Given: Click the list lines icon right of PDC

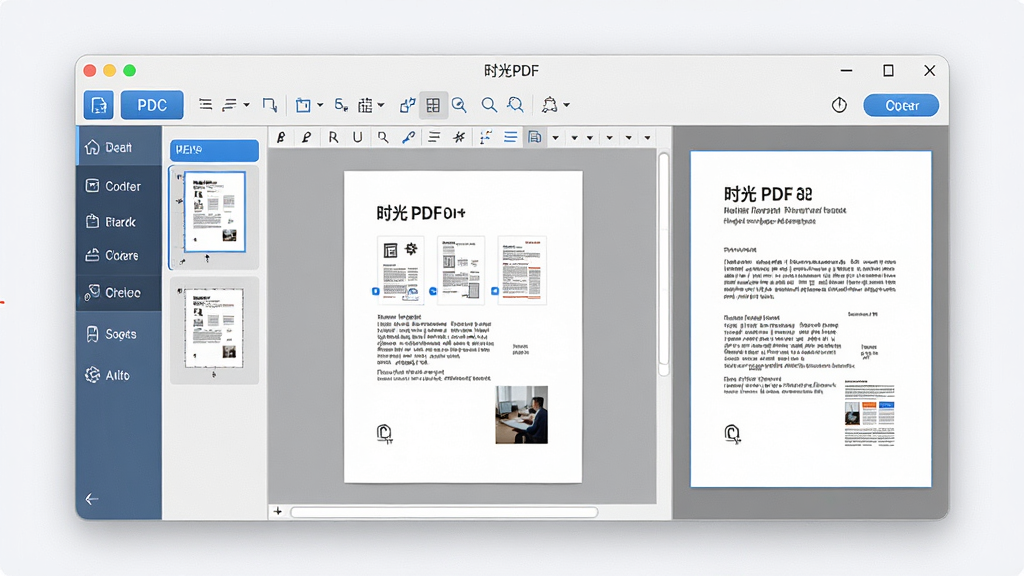Looking at the screenshot, I should tap(206, 104).
